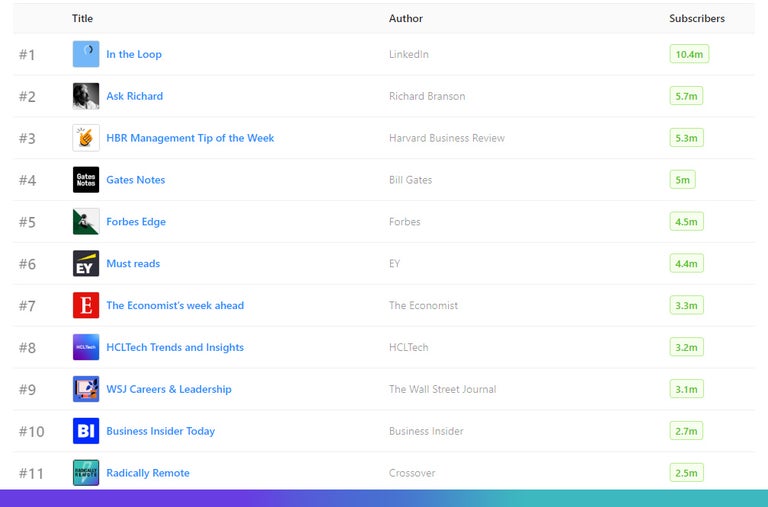
Task: Open the Ask Richard newsletter link
Action: point(135,96)
